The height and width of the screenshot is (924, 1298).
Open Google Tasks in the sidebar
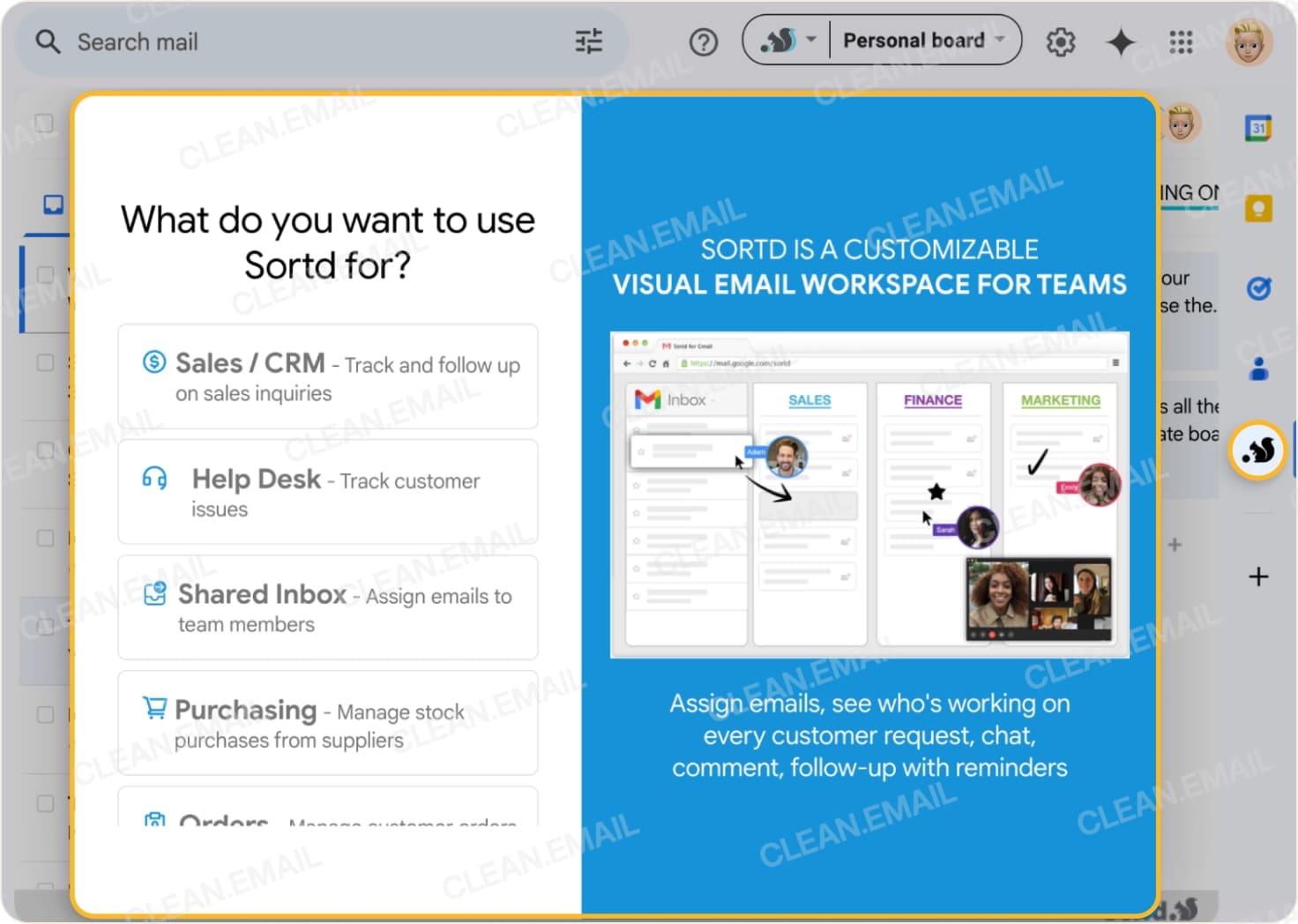(1261, 287)
